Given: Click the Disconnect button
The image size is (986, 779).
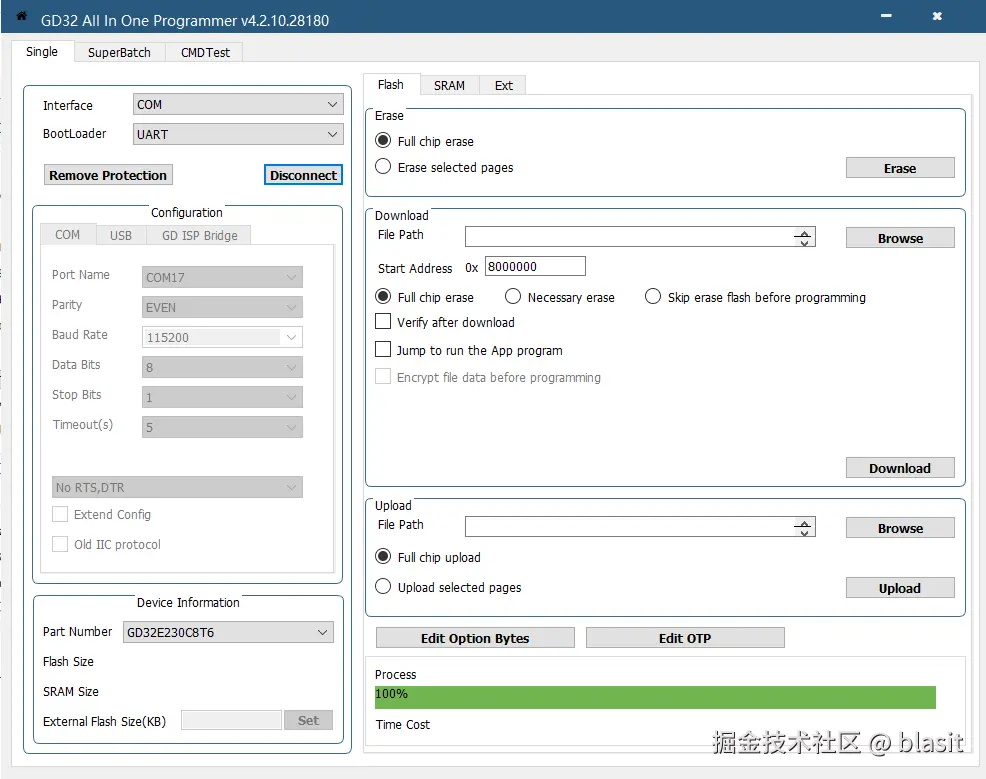Looking at the screenshot, I should pos(303,175).
